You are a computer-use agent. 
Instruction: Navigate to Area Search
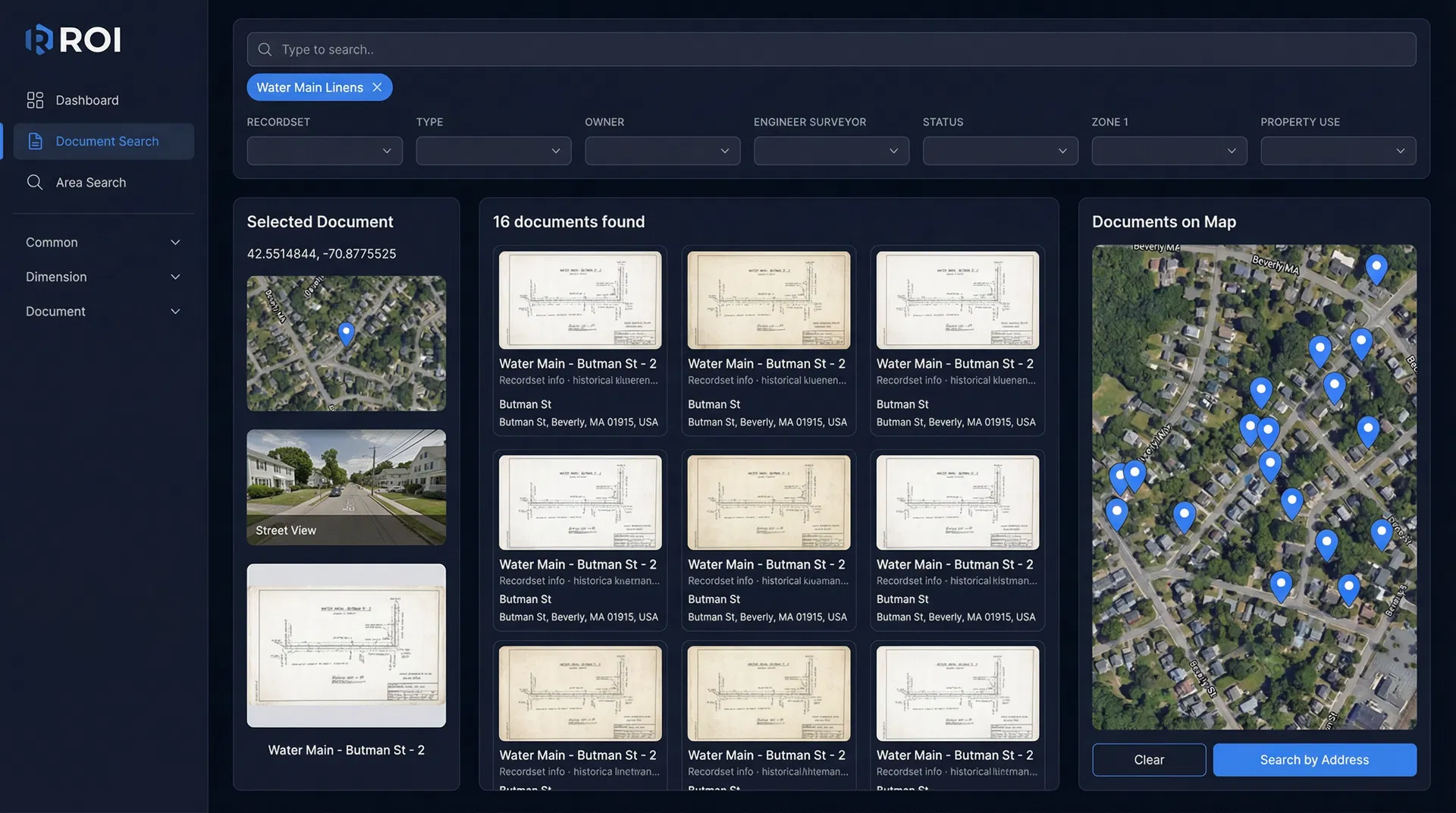coord(90,182)
